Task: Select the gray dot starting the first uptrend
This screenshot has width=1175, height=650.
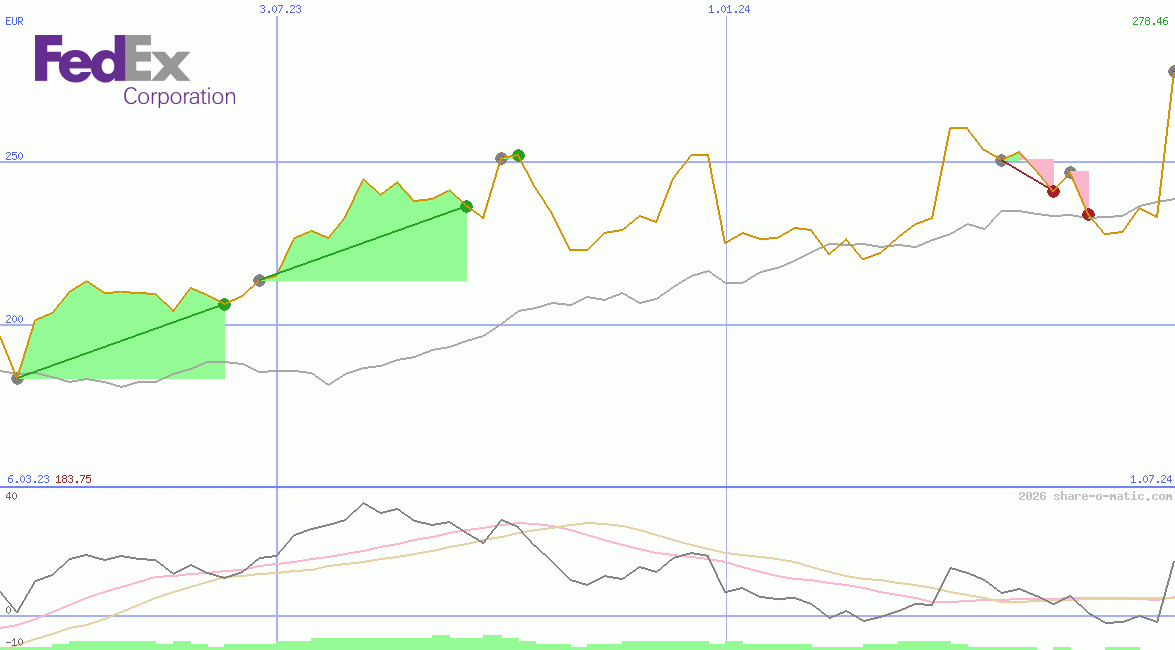Action: 17,379
